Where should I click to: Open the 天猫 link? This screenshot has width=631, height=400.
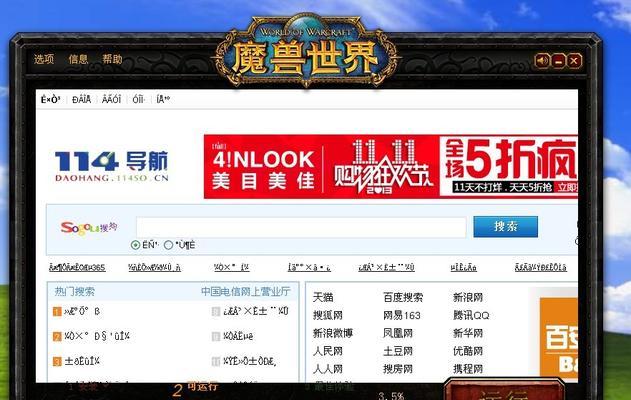[x=323, y=297]
